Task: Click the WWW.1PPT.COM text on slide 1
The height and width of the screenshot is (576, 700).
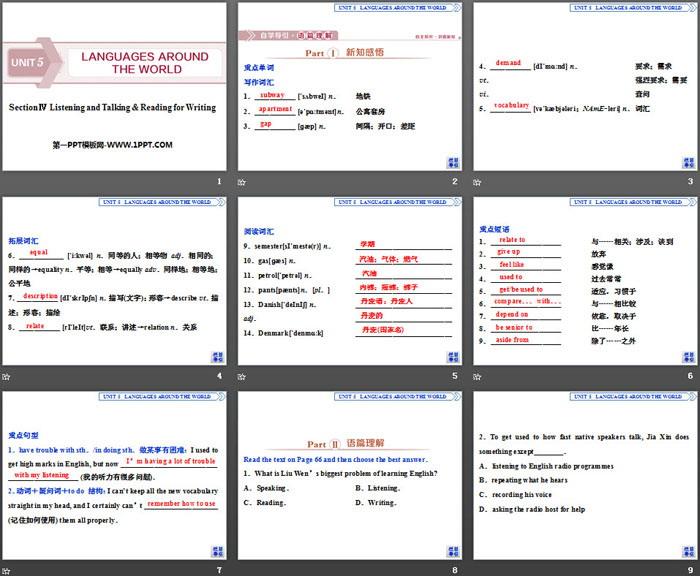Action: click(112, 145)
